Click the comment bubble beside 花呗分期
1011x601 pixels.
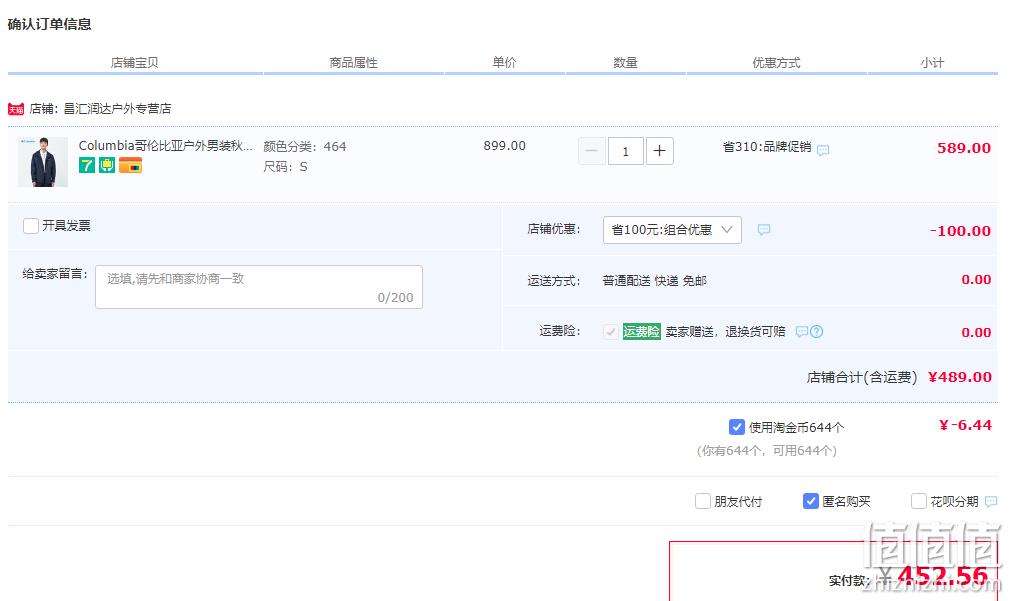tap(991, 501)
